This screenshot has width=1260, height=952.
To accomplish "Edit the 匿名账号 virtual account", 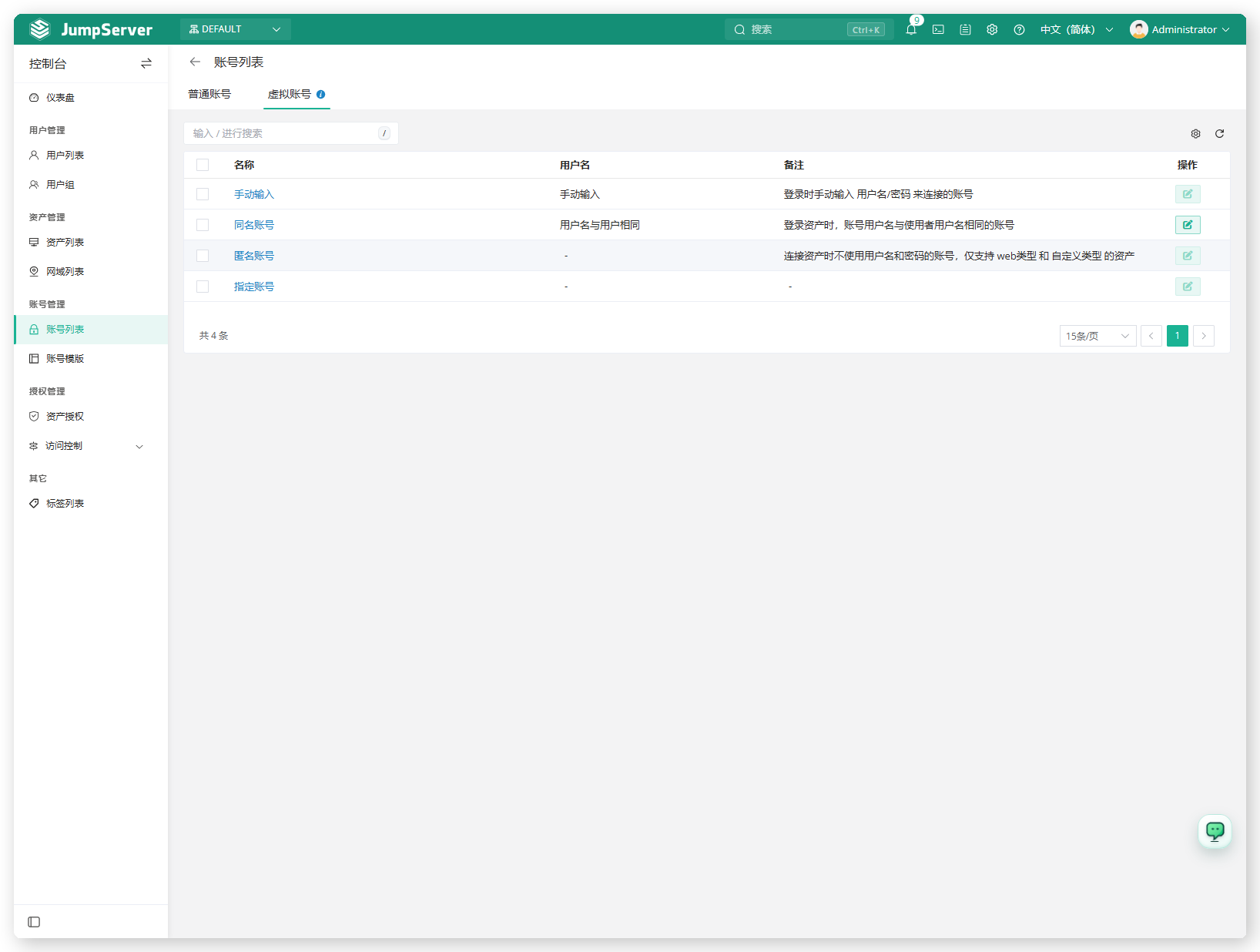I will [x=1188, y=256].
